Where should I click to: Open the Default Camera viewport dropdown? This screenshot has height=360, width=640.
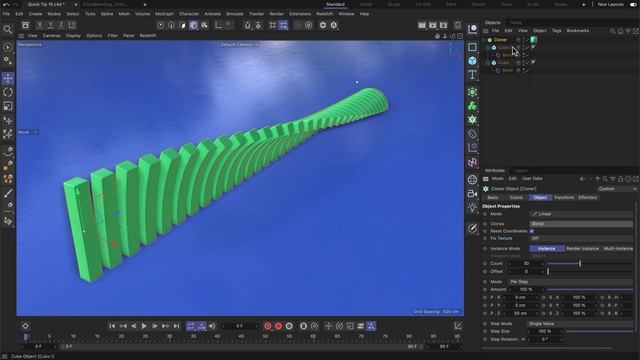[240, 44]
